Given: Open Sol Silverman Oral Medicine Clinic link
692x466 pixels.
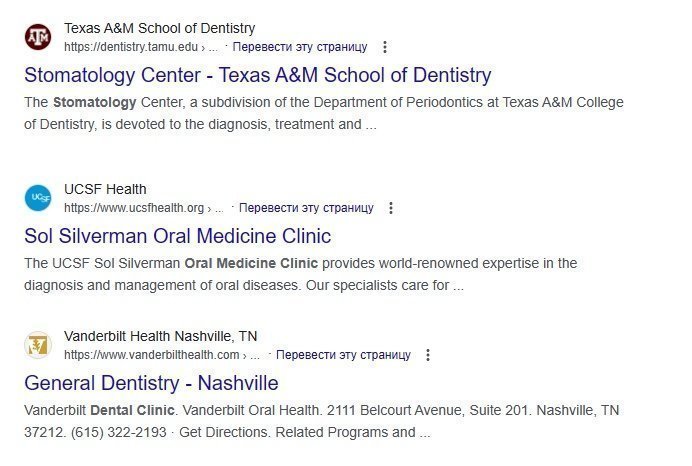Looking at the screenshot, I should pos(177,236).
